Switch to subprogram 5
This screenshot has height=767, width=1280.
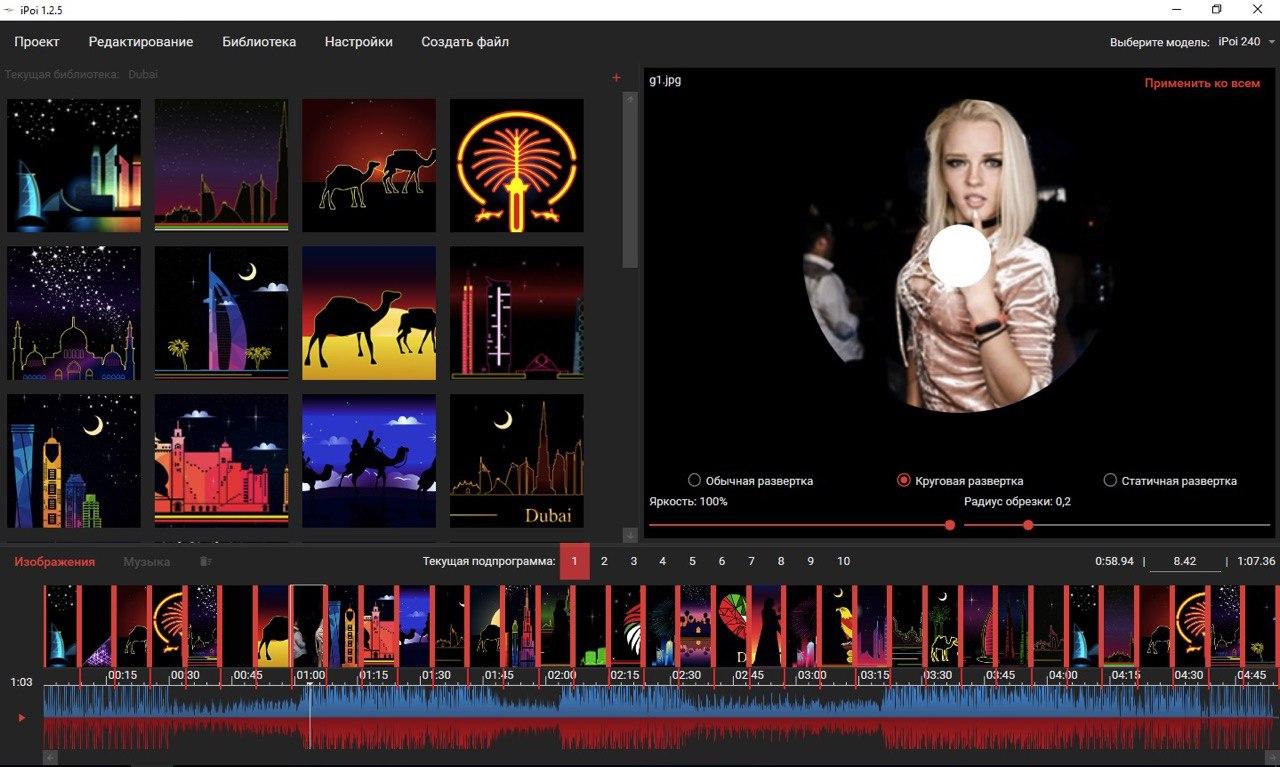[692, 561]
